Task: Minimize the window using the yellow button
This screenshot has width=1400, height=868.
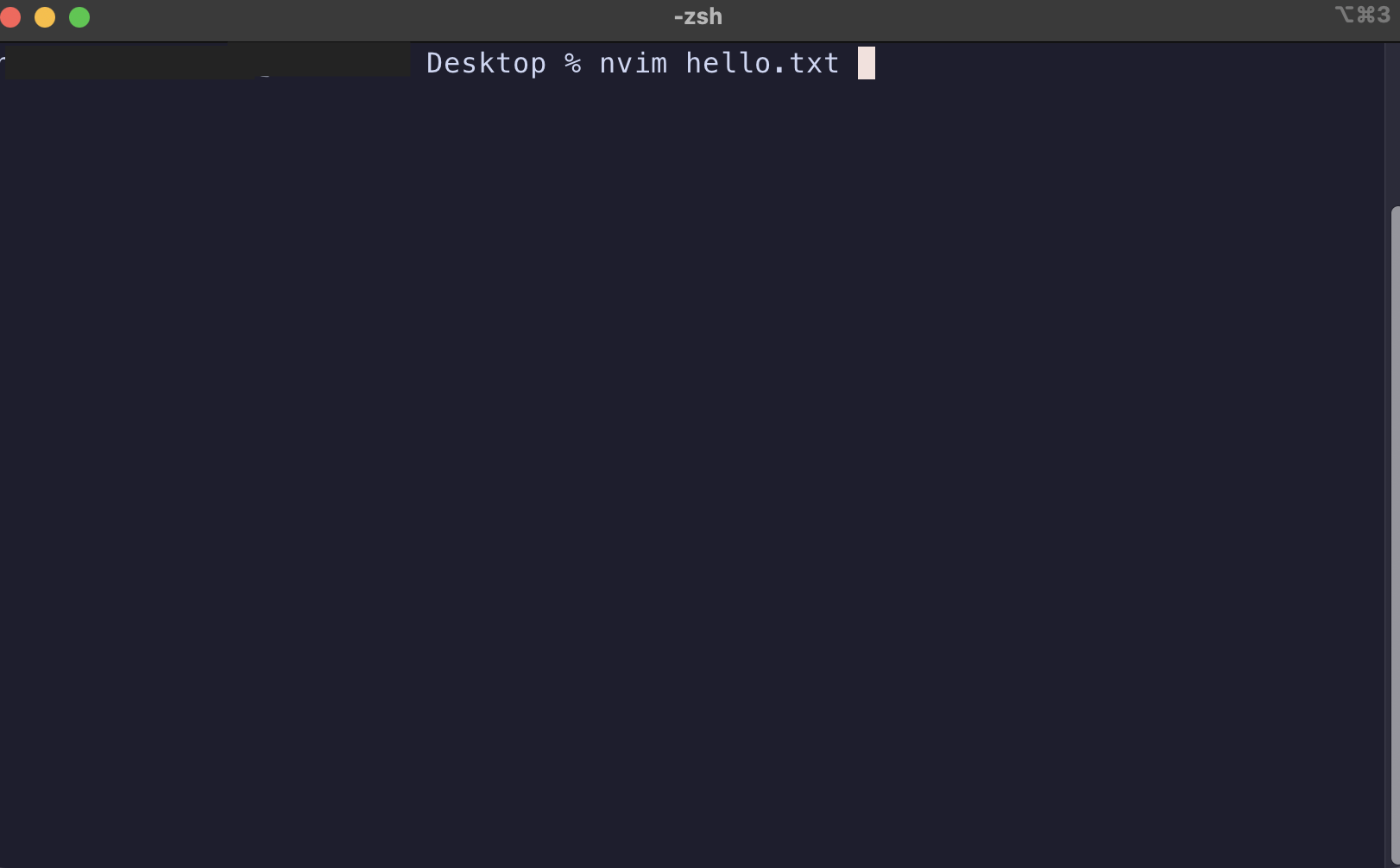Action: [45, 17]
